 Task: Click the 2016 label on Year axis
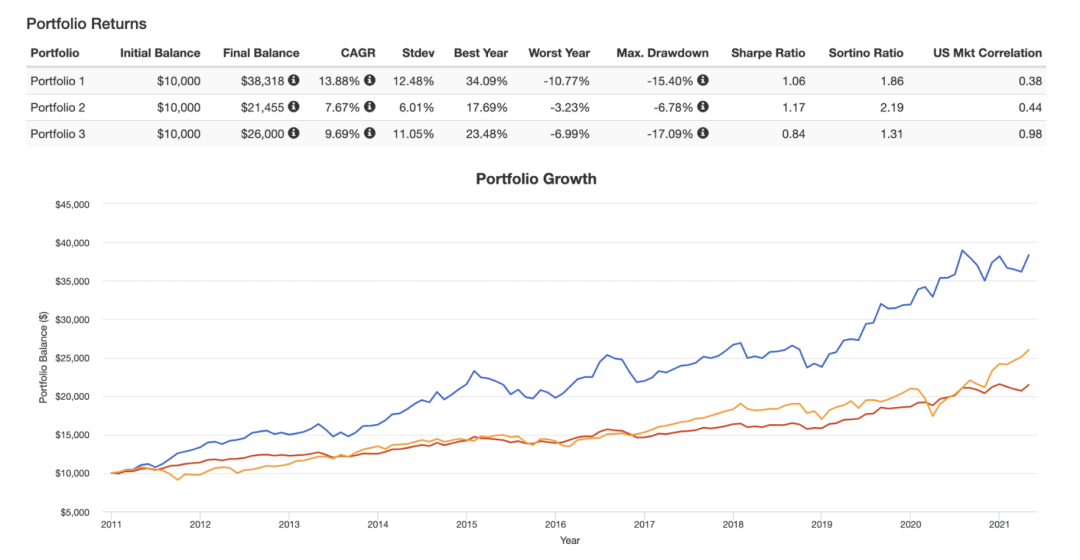555,525
